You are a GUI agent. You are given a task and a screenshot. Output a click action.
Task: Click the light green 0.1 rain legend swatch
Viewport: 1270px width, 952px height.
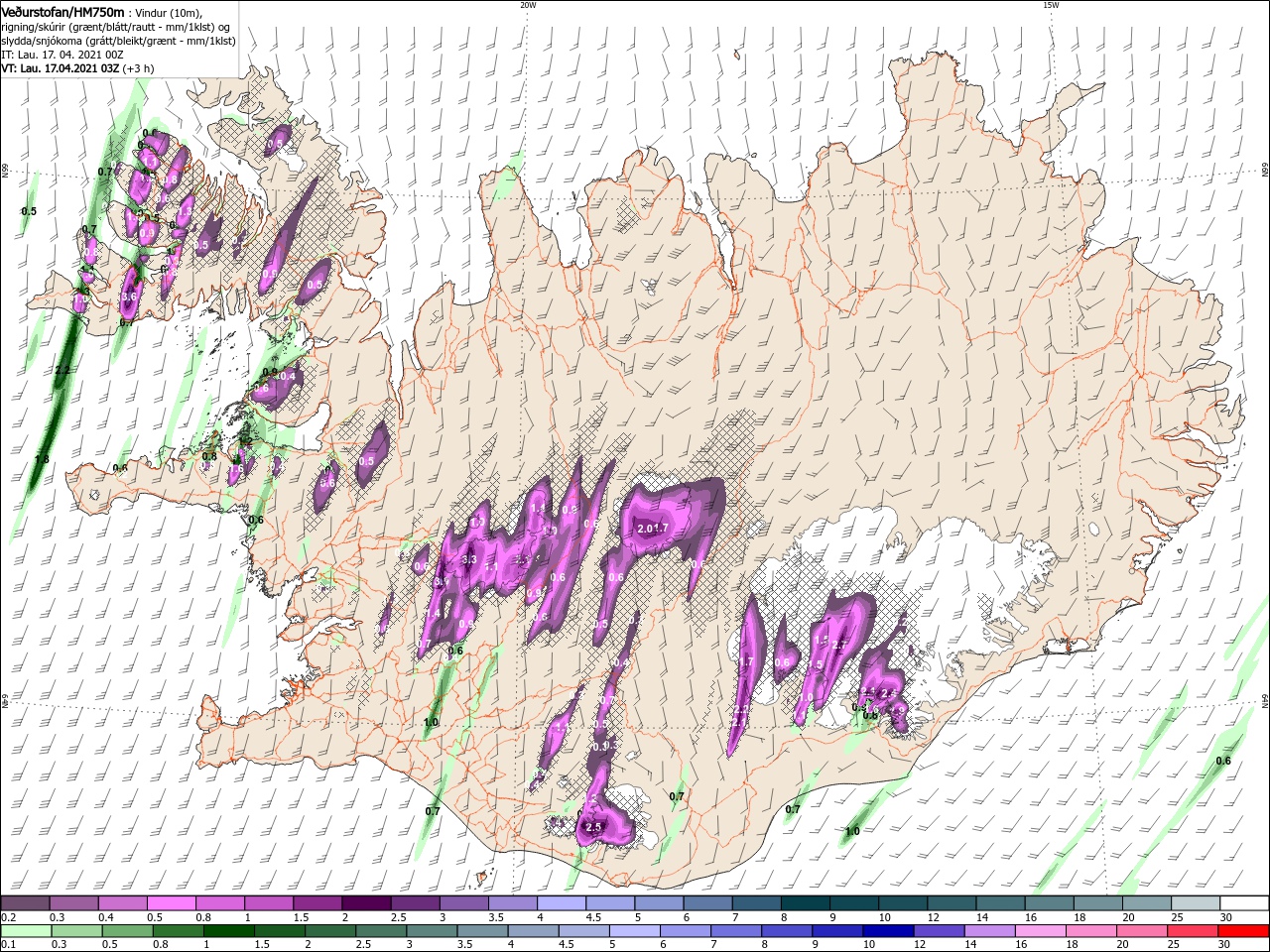(x=28, y=931)
